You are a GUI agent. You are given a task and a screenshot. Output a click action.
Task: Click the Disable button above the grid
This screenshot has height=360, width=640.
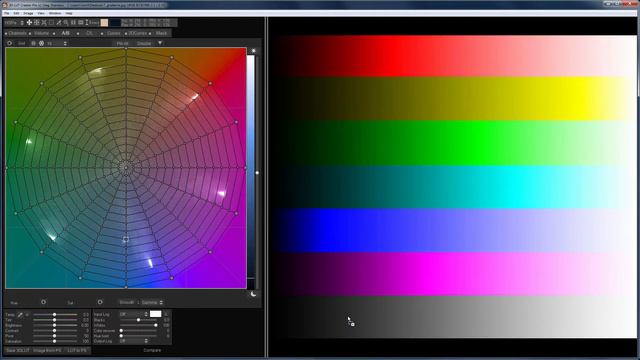[144, 43]
